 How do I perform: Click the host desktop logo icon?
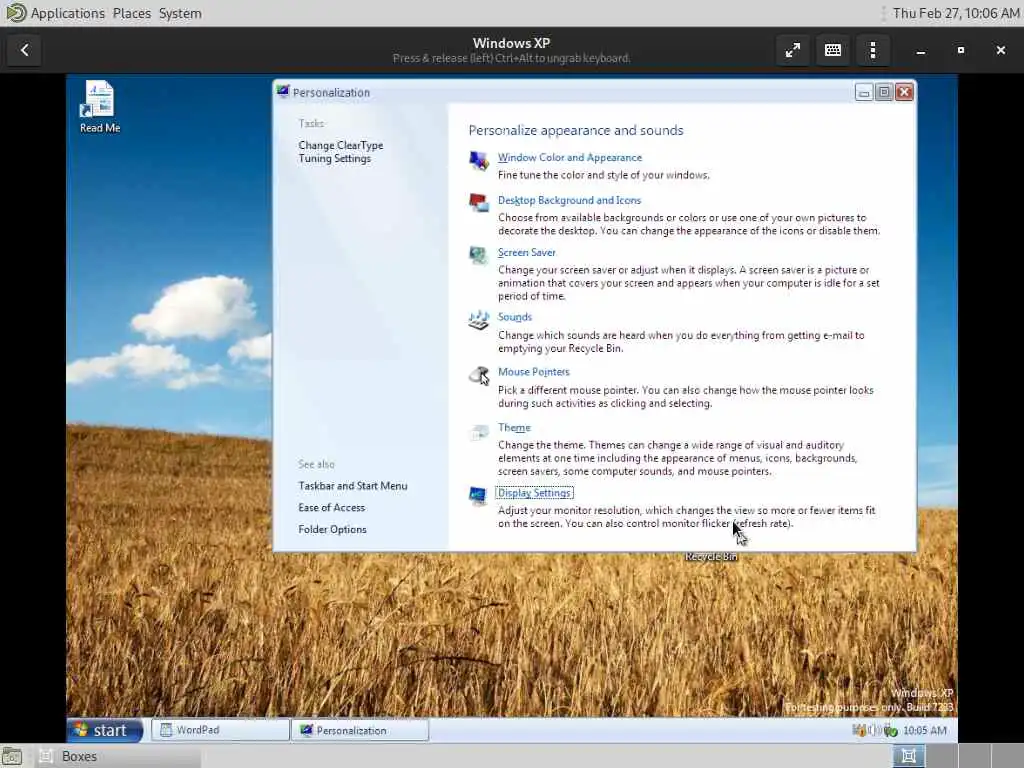14,12
